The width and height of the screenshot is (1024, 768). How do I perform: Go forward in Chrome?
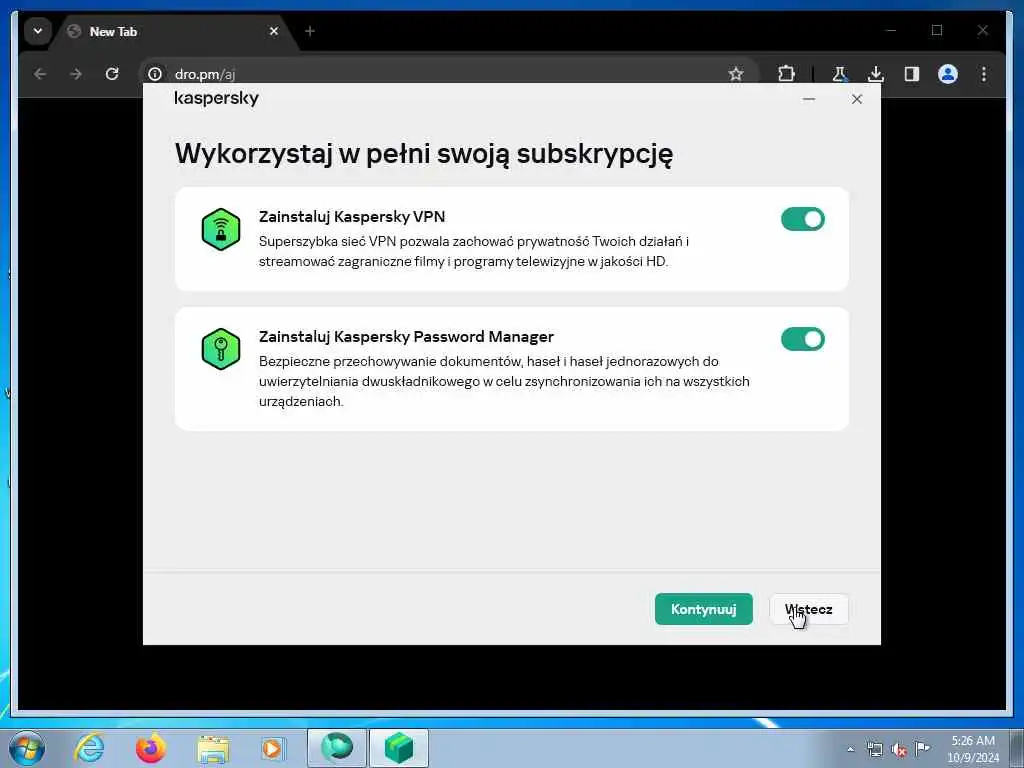(x=76, y=74)
